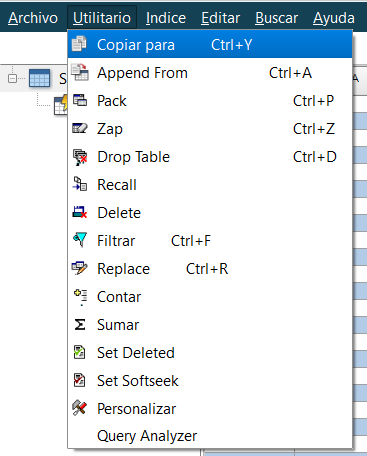Screen dimensions: 367x456
Task: Click the Filtrar funnel icon
Action: tap(80, 240)
